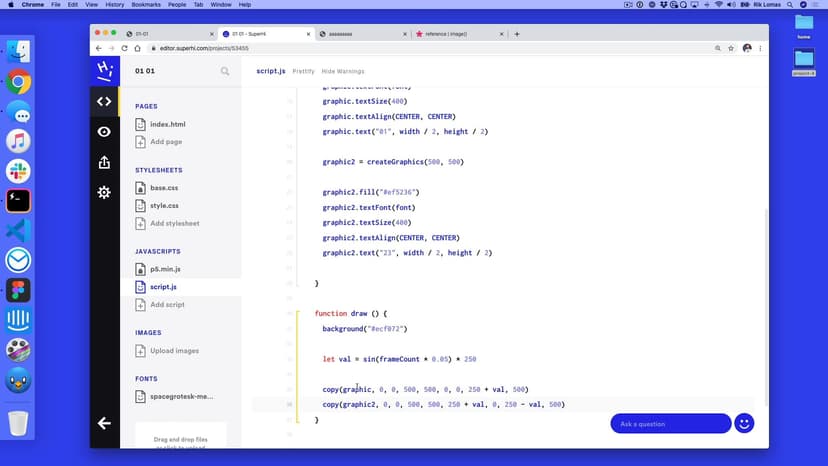828x466 pixels.
Task: Open Figma from the dock
Action: 18,291
